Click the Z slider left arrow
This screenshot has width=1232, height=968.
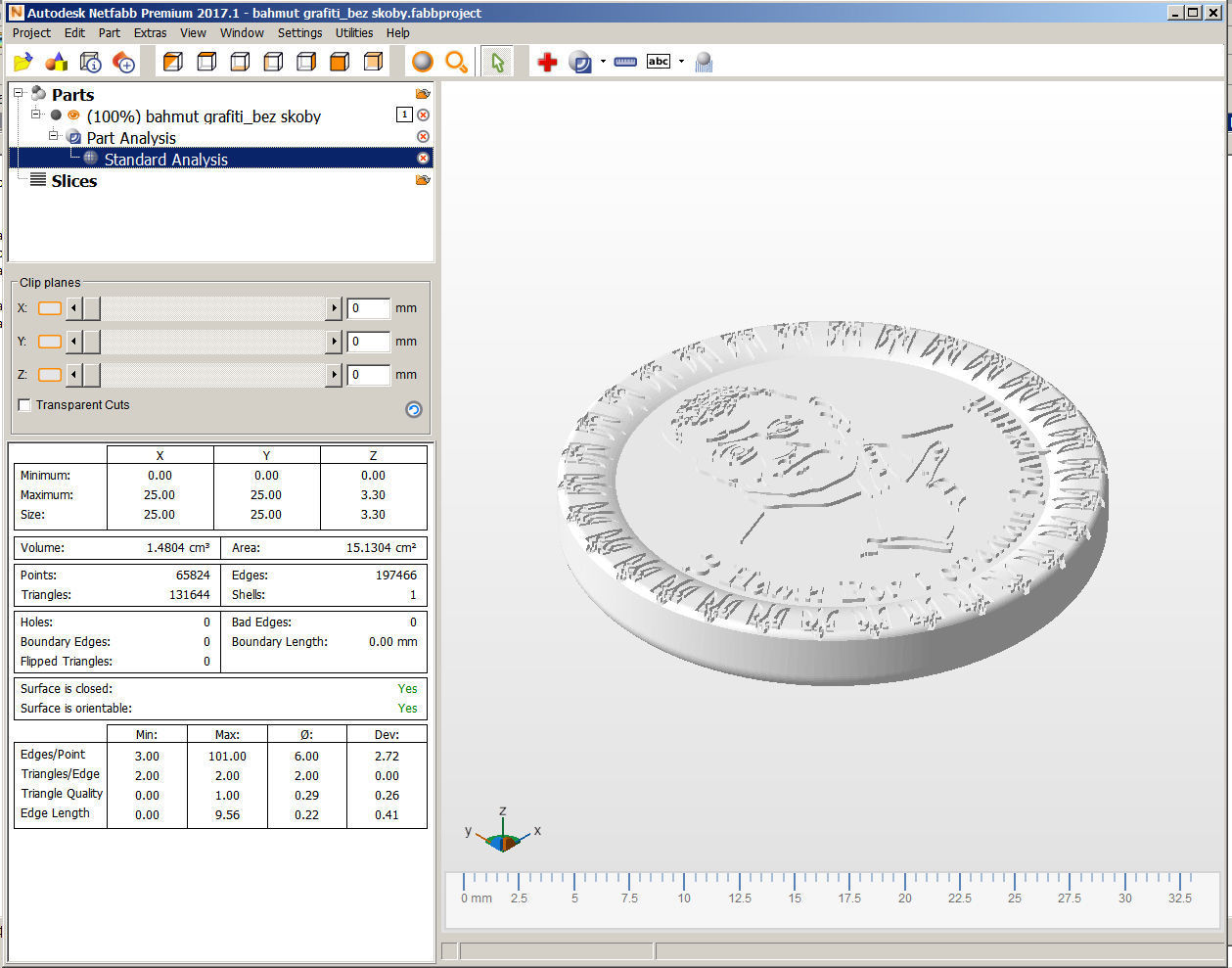click(74, 375)
